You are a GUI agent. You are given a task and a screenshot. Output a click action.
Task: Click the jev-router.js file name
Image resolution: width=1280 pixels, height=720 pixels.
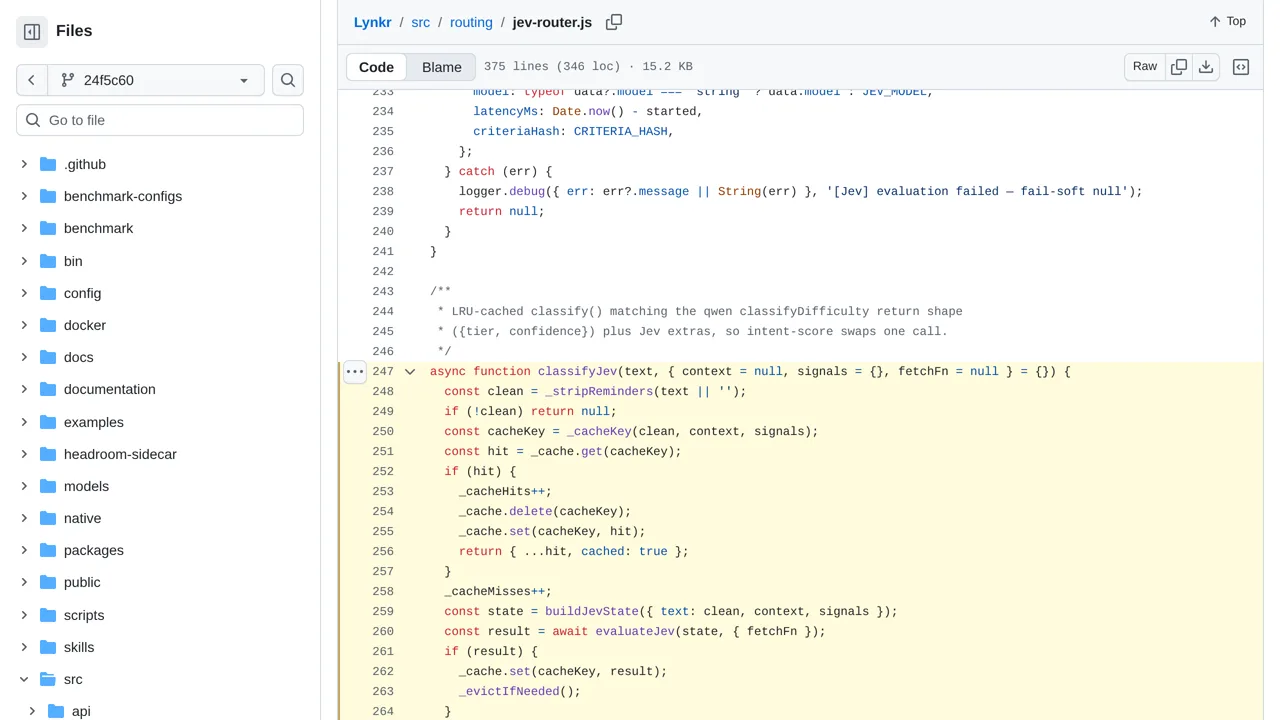[552, 22]
